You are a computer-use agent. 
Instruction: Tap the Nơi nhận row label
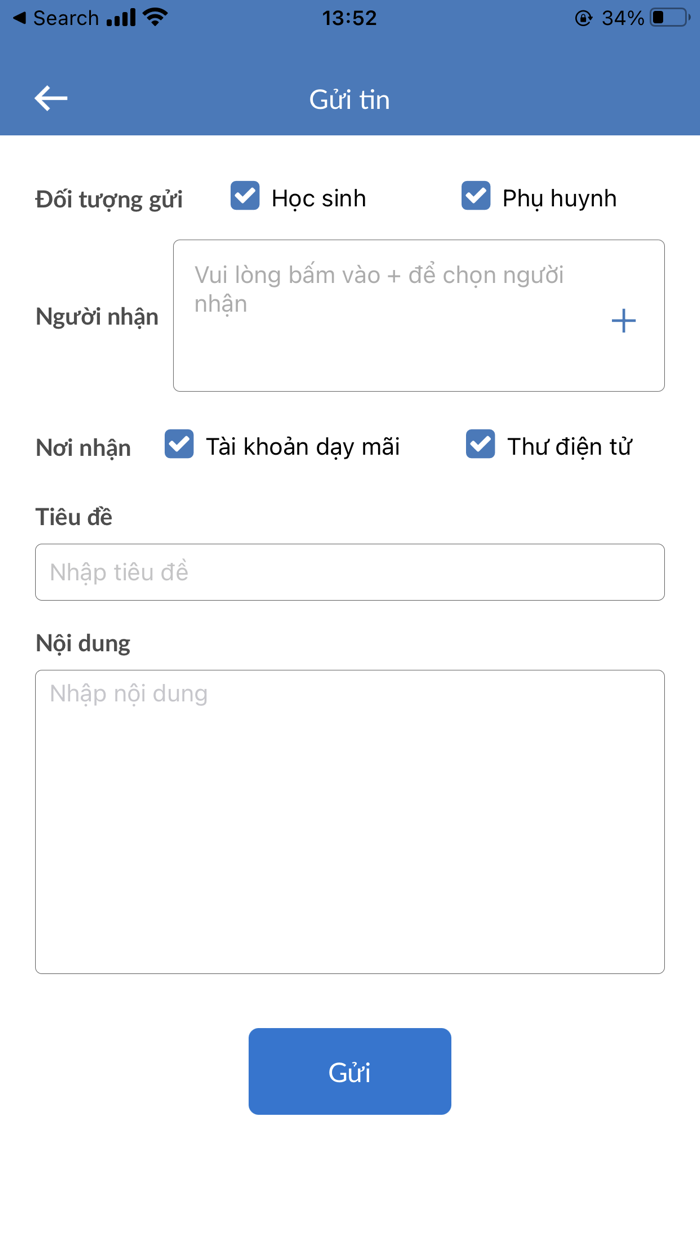click(83, 448)
